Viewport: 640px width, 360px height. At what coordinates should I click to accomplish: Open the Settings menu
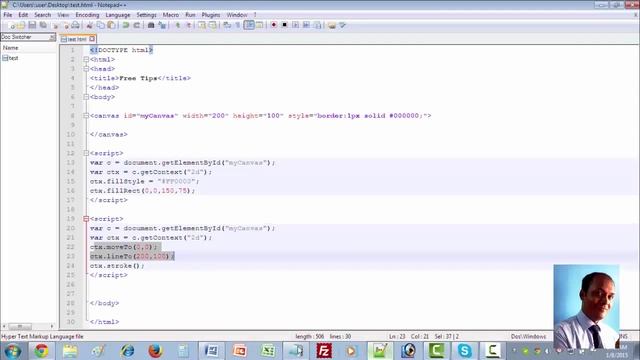(146, 15)
